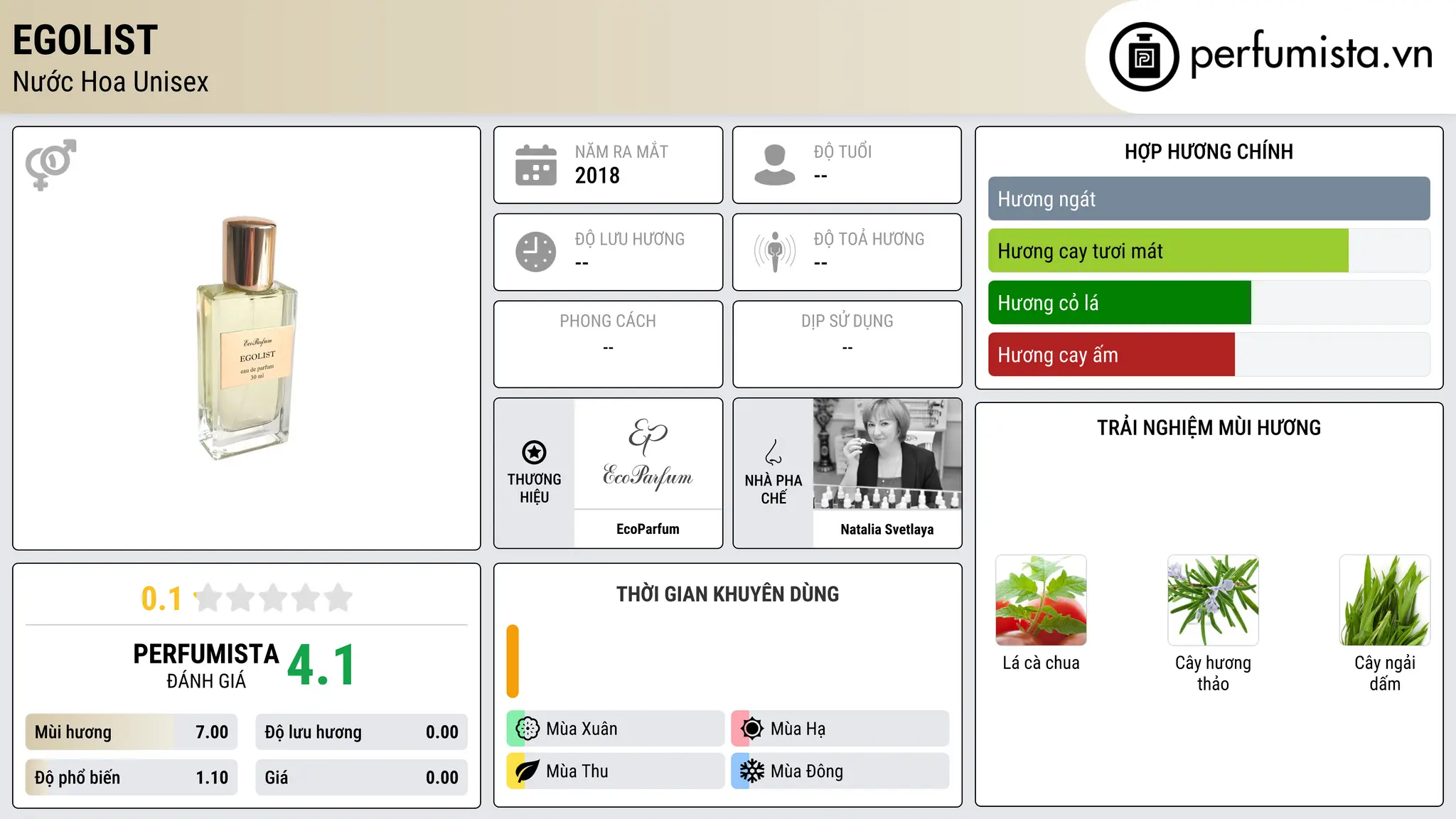
Task: Click the Hương ngát accord bar
Action: pyautogui.click(x=1209, y=199)
